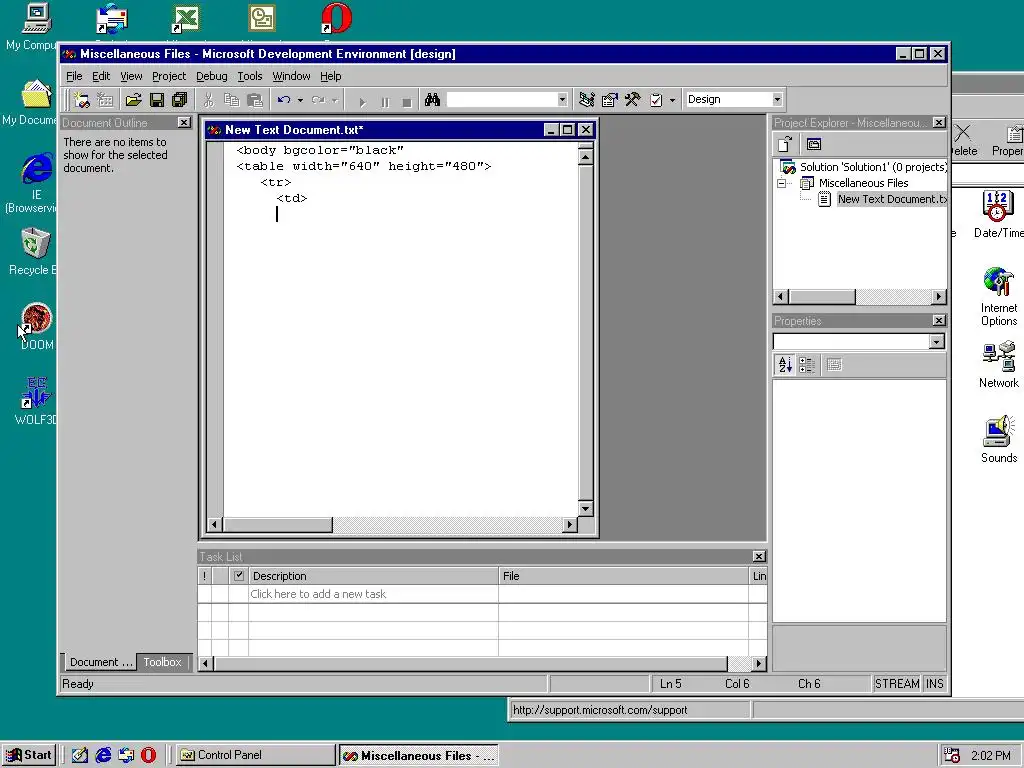Click the Sounds icon in Control Panel
Image resolution: width=1024 pixels, height=768 pixels.
[999, 432]
